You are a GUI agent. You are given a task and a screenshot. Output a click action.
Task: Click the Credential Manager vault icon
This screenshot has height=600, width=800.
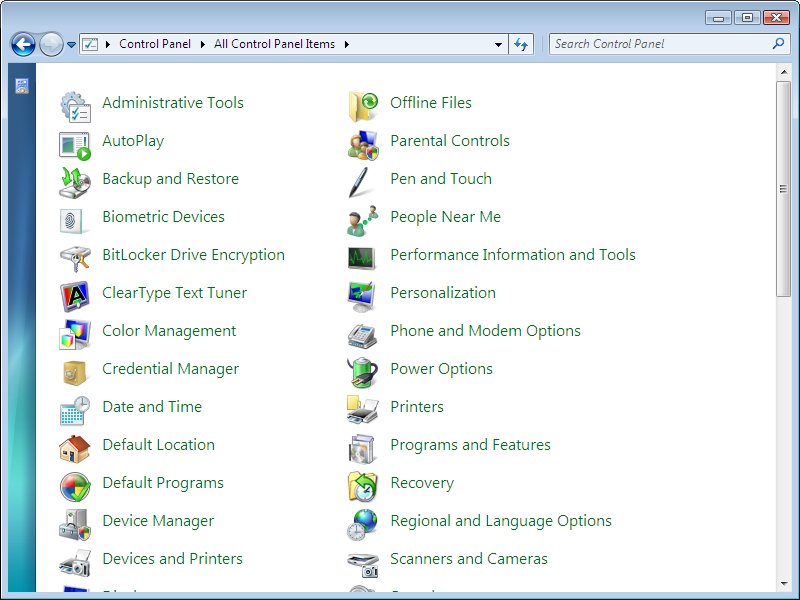pos(75,372)
